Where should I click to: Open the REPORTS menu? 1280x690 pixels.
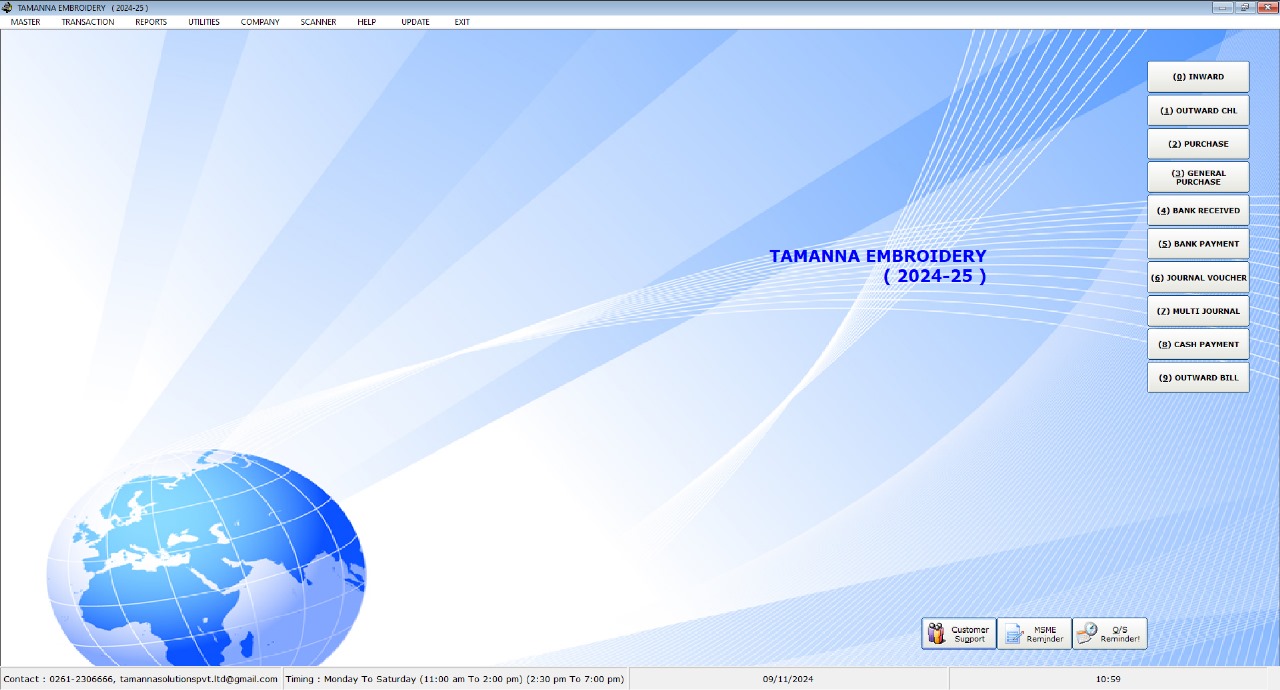[151, 22]
